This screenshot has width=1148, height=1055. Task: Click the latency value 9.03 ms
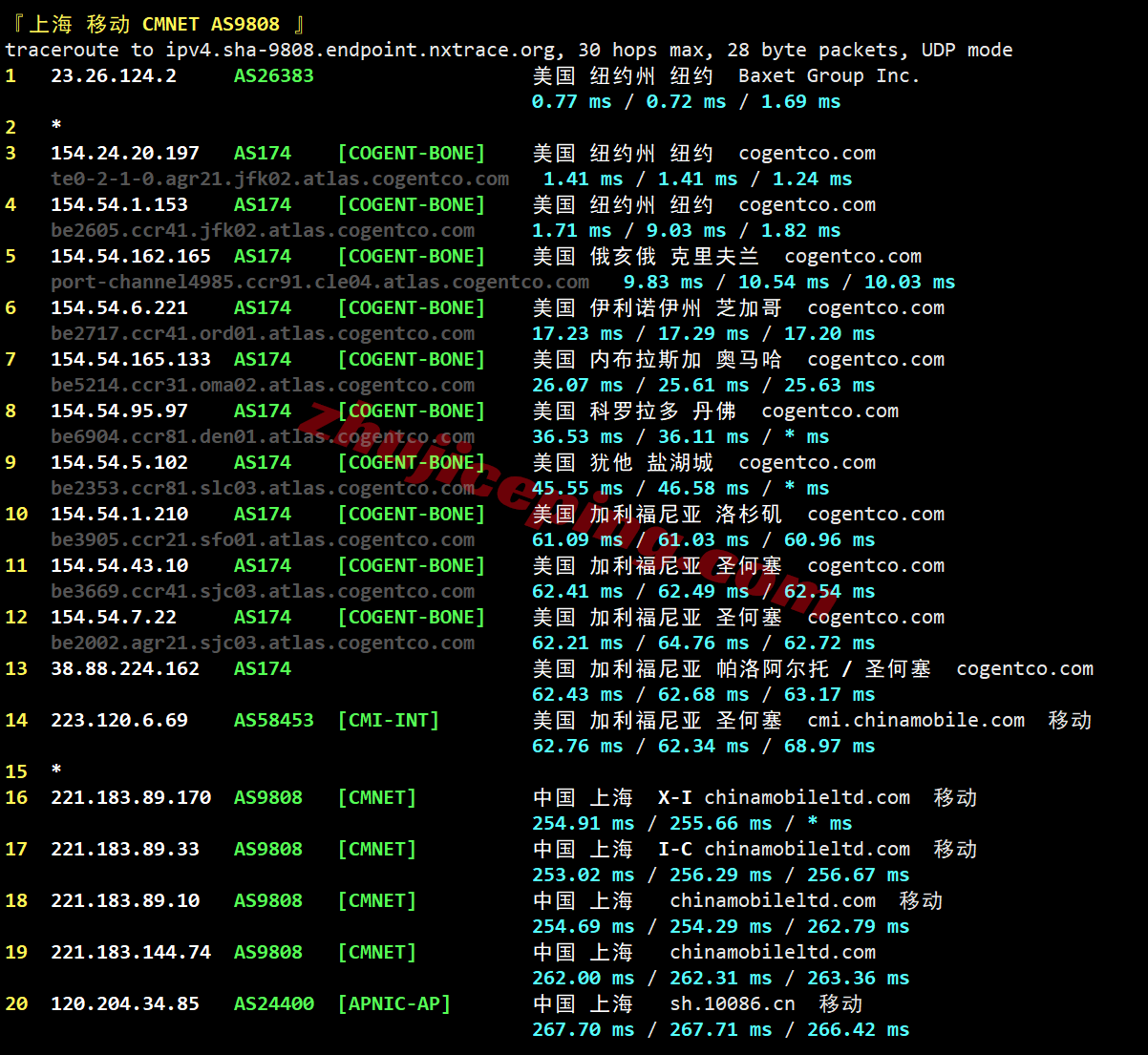(687, 230)
